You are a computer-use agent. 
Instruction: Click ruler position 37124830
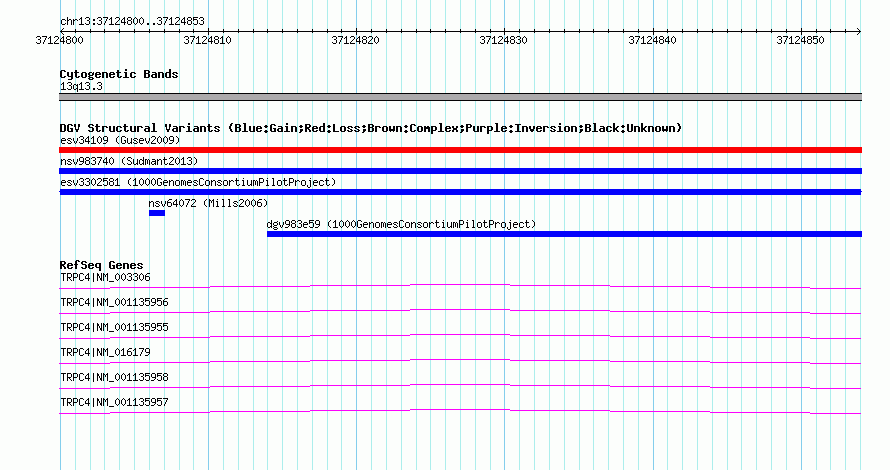[x=503, y=40]
